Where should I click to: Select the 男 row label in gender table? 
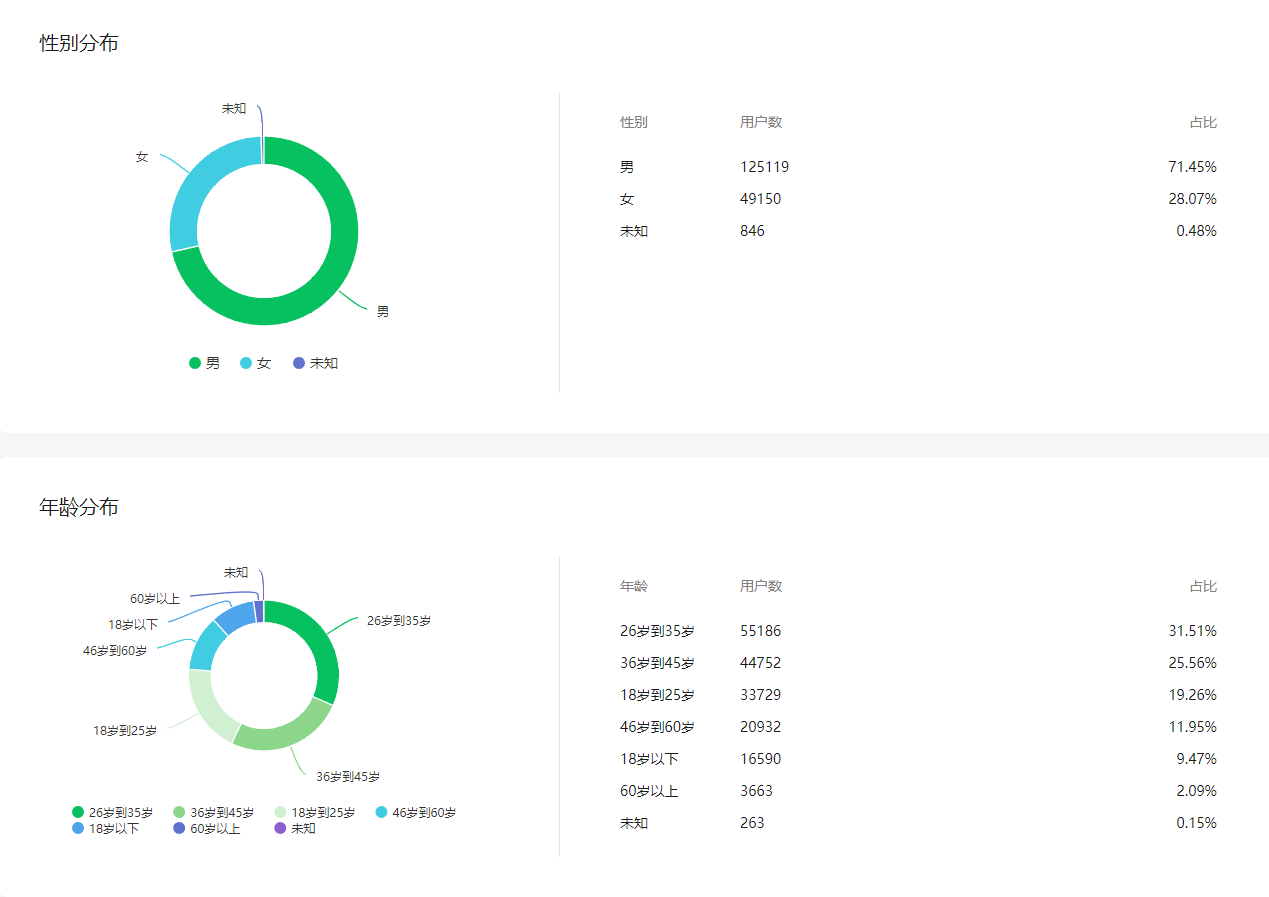pos(627,167)
